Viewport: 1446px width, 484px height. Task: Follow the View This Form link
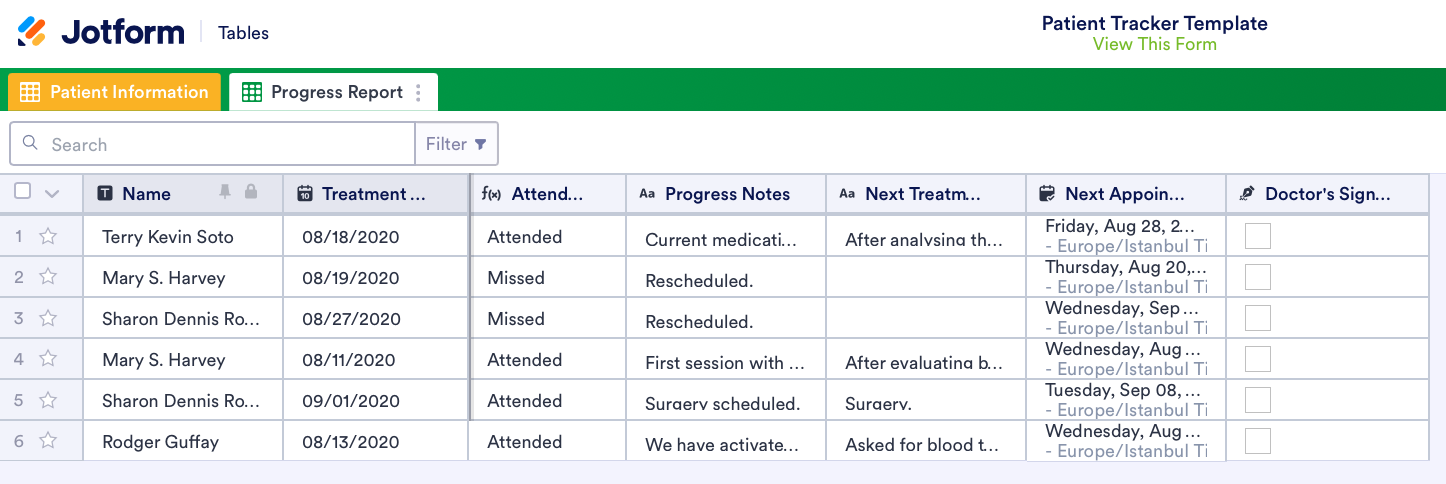click(1154, 44)
